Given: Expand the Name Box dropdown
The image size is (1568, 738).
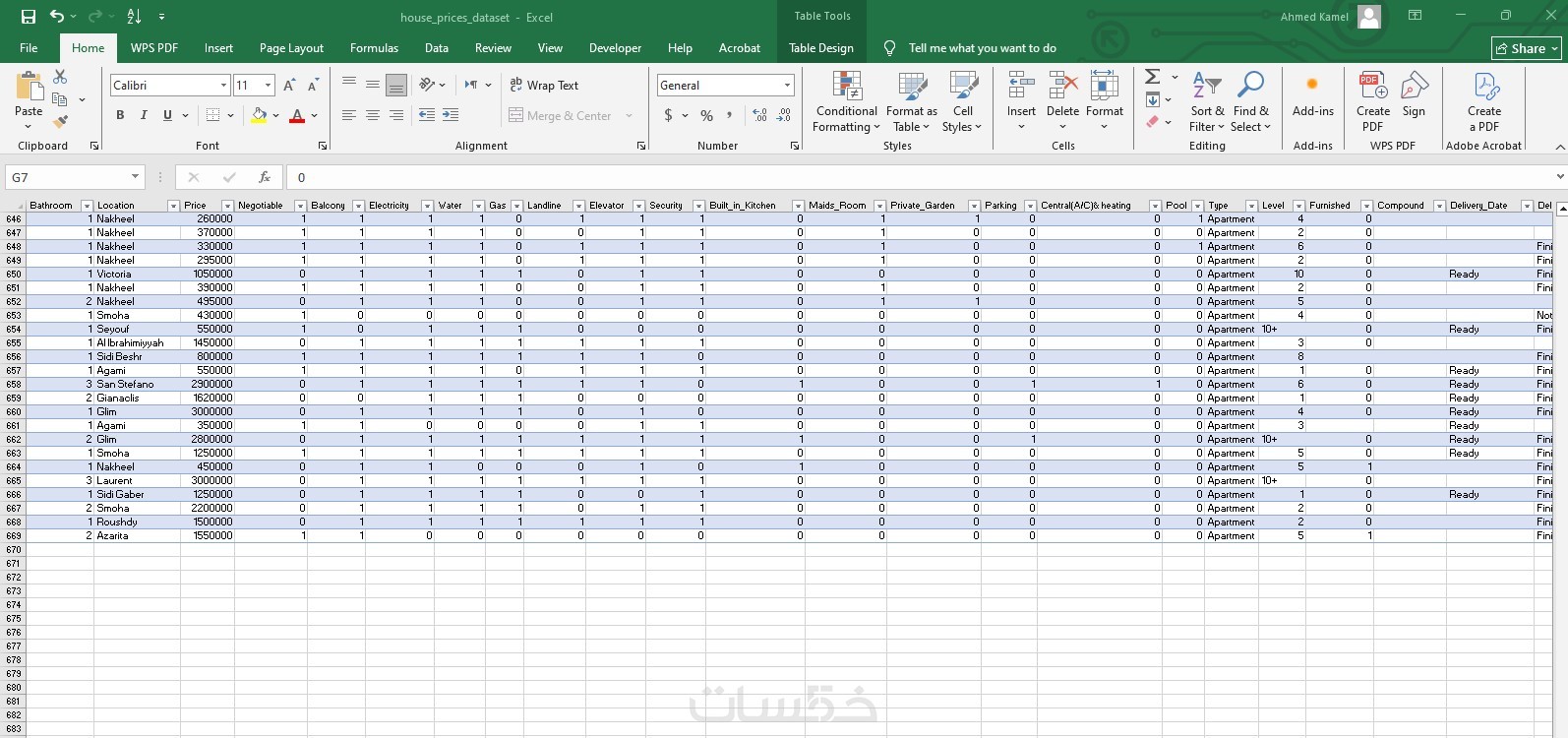Looking at the screenshot, I should click(135, 177).
